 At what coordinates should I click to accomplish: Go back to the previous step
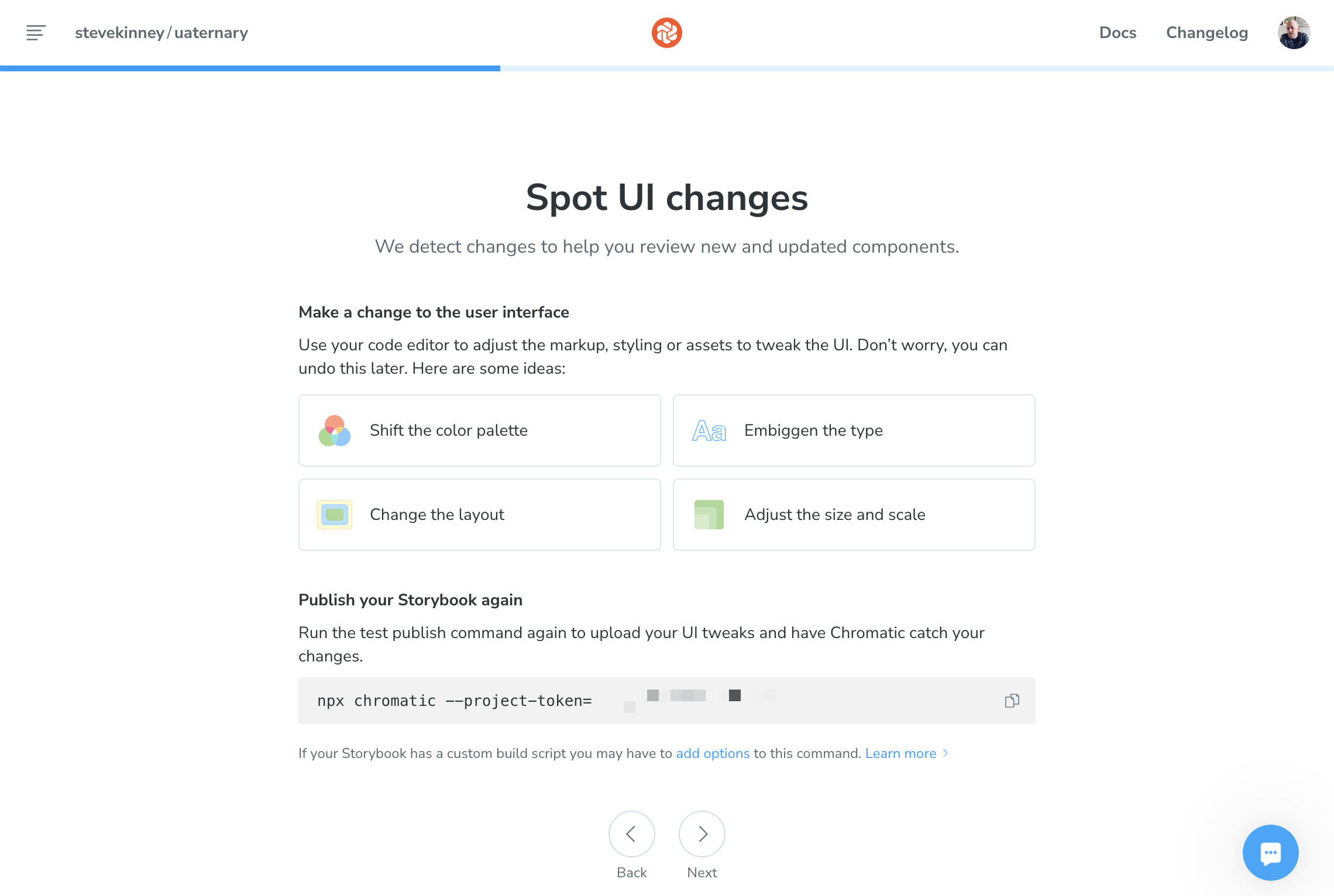click(x=631, y=834)
